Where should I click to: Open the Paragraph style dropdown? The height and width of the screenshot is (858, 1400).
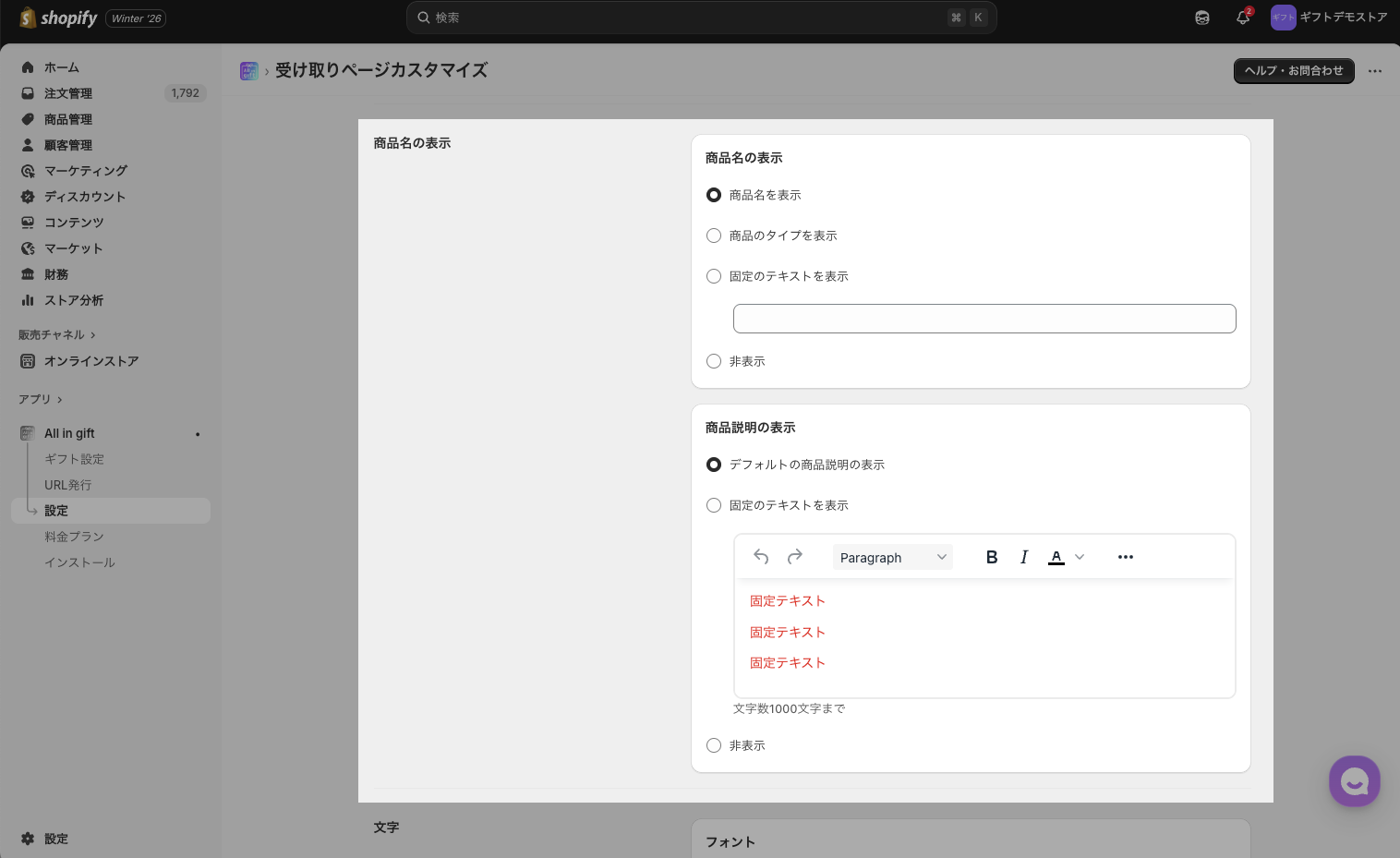point(892,557)
